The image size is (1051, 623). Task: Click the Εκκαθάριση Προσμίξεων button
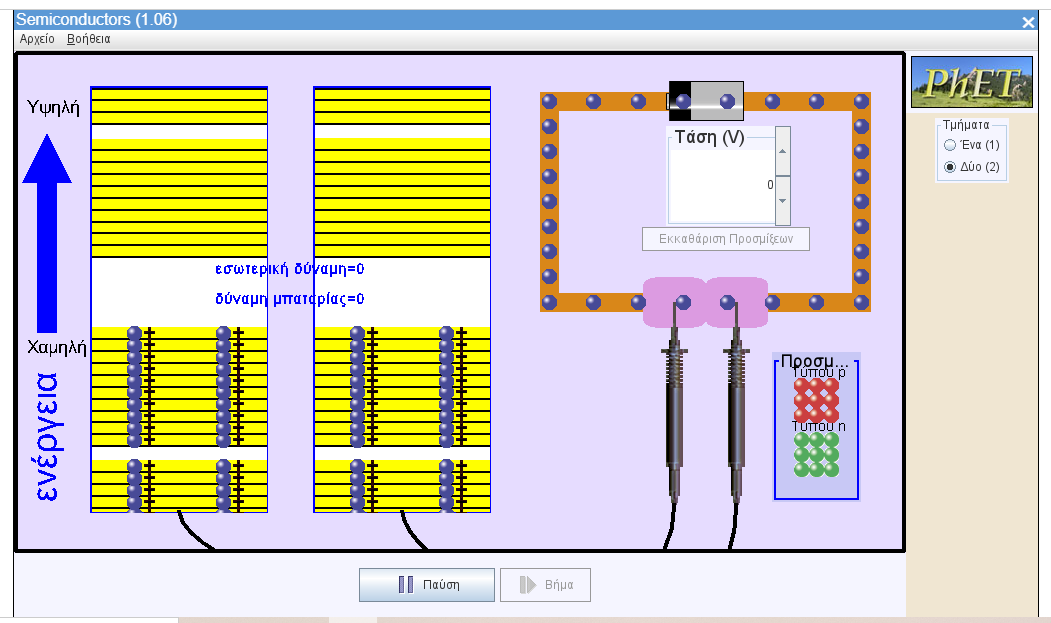point(725,239)
